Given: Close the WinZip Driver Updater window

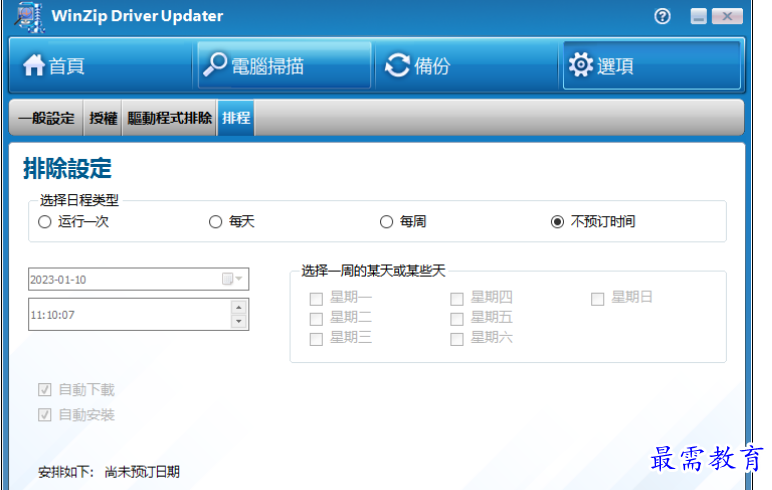Looking at the screenshot, I should (x=727, y=16).
